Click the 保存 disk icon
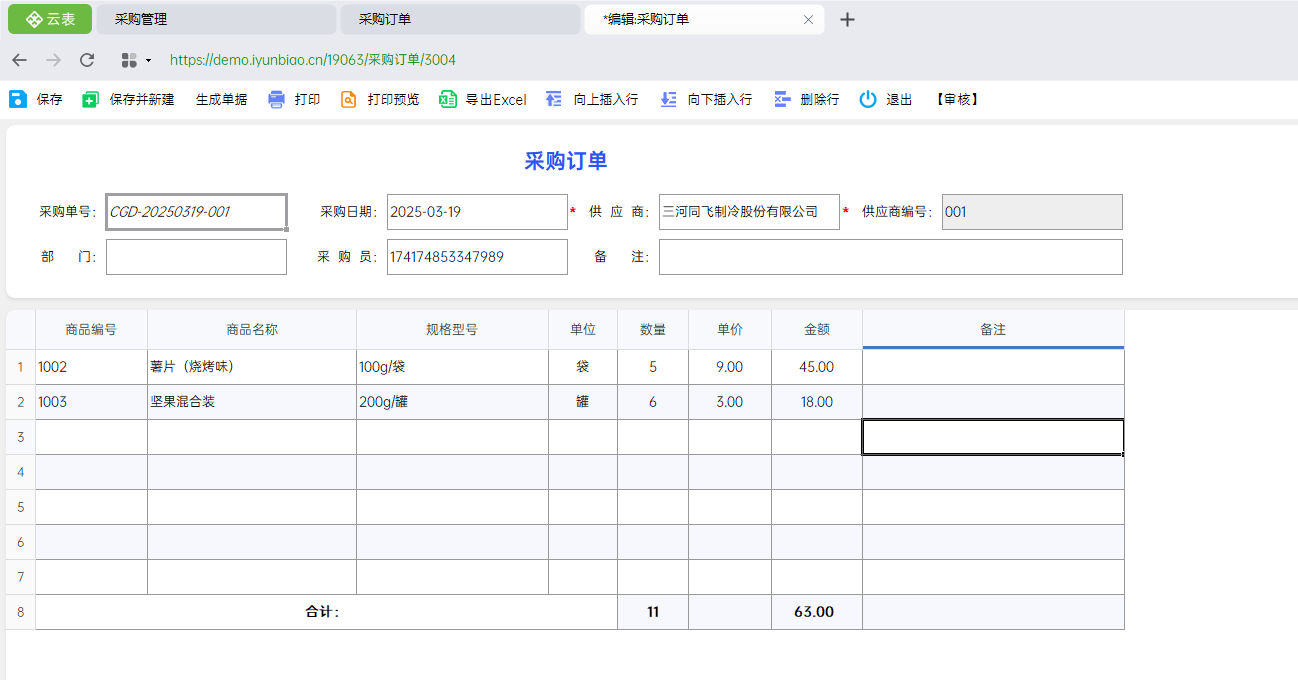Image resolution: width=1298 pixels, height=680 pixels. point(18,99)
